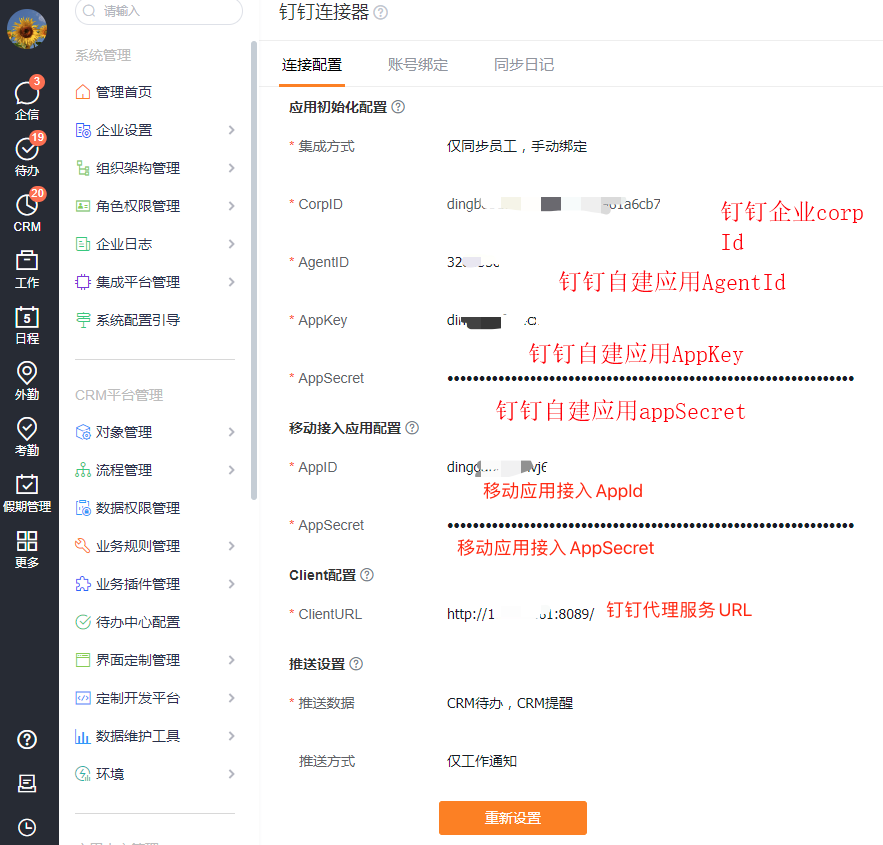
Task: Expand the 组织架构管理 menu arrow
Action: tap(231, 168)
